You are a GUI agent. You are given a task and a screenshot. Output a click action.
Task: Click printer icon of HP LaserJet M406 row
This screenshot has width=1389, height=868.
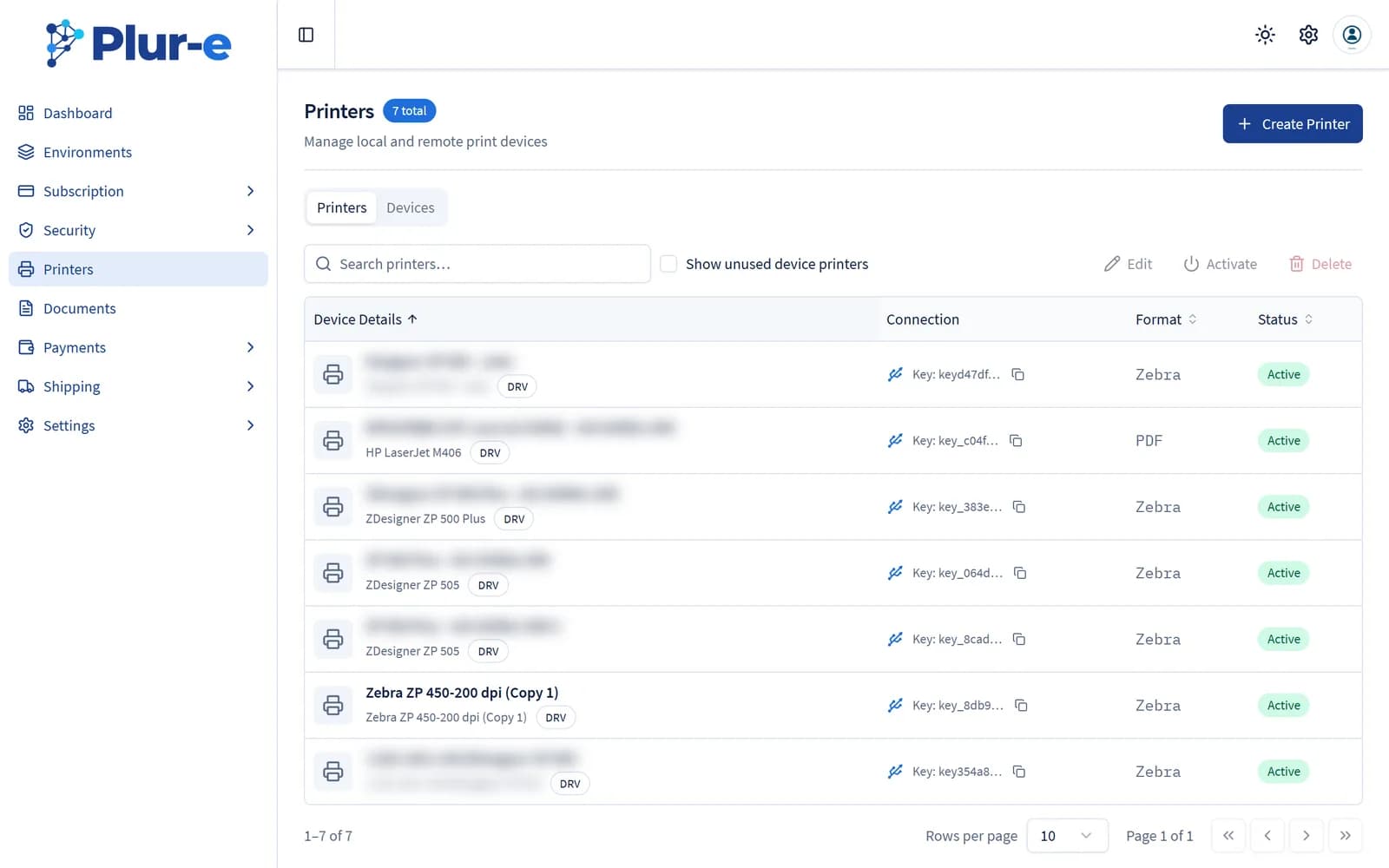coord(333,441)
